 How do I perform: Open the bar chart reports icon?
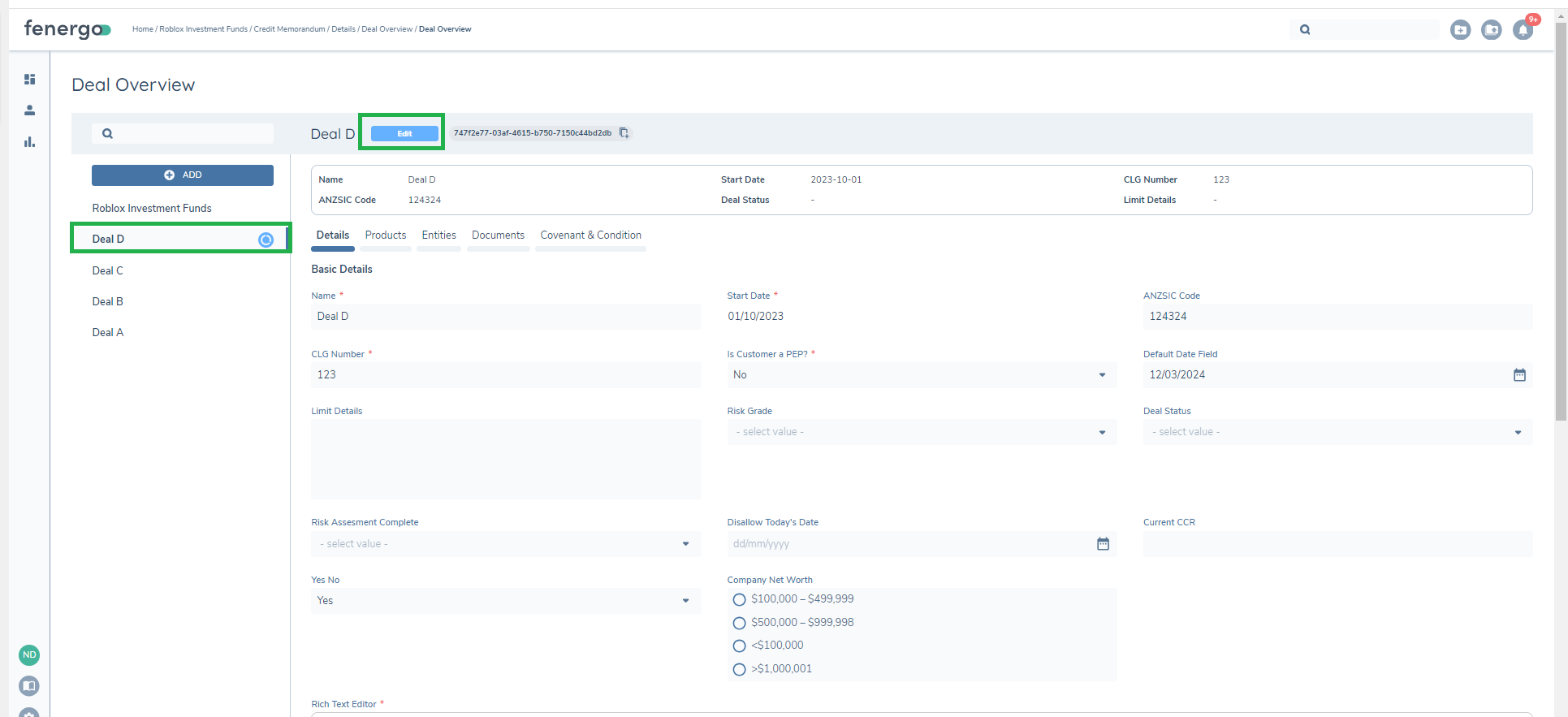(29, 142)
